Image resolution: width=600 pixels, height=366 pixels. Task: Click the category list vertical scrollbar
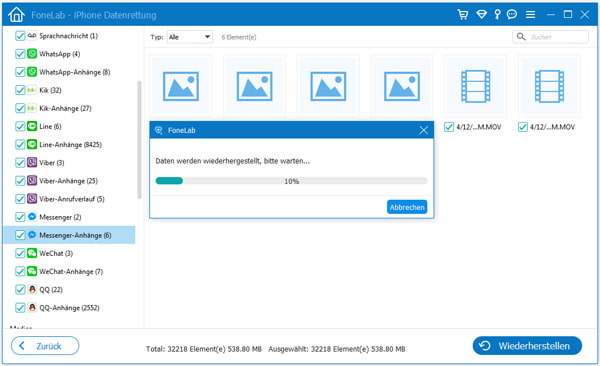click(x=139, y=140)
